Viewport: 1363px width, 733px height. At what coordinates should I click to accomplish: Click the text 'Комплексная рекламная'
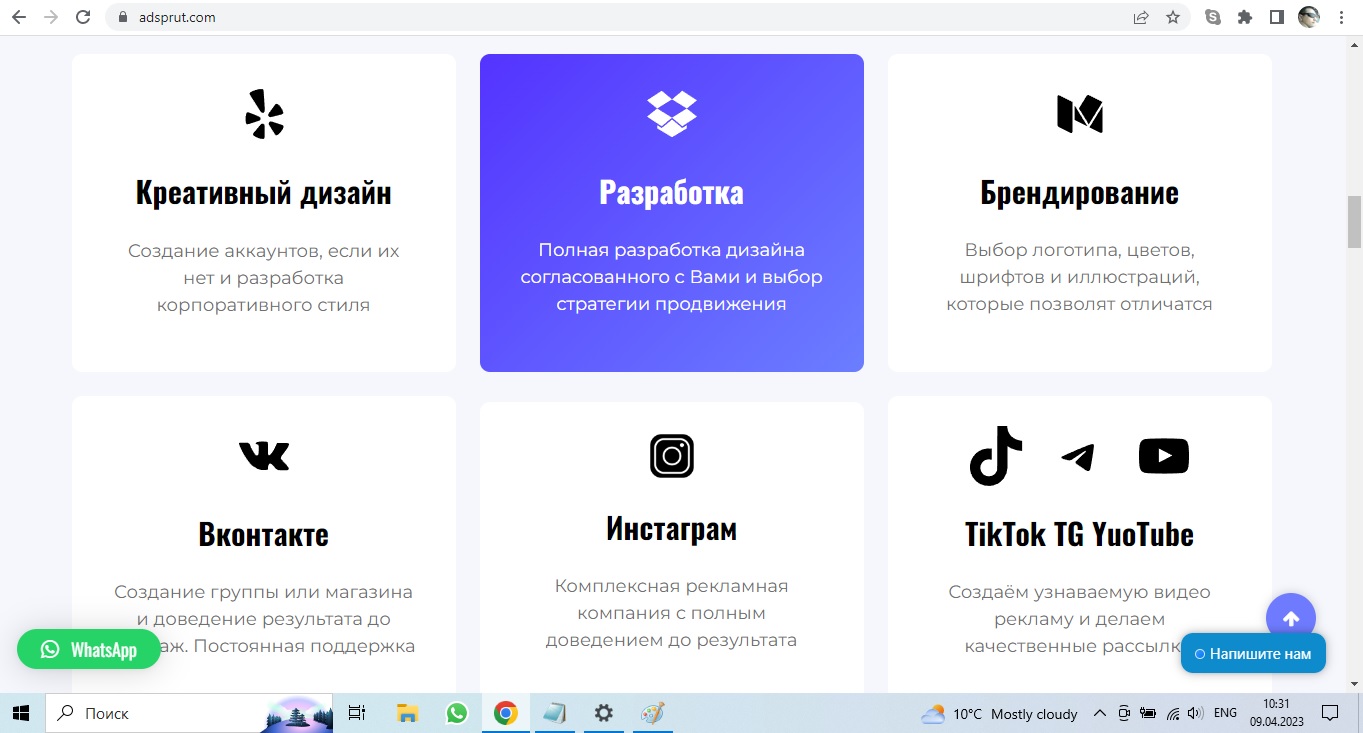coord(672,586)
